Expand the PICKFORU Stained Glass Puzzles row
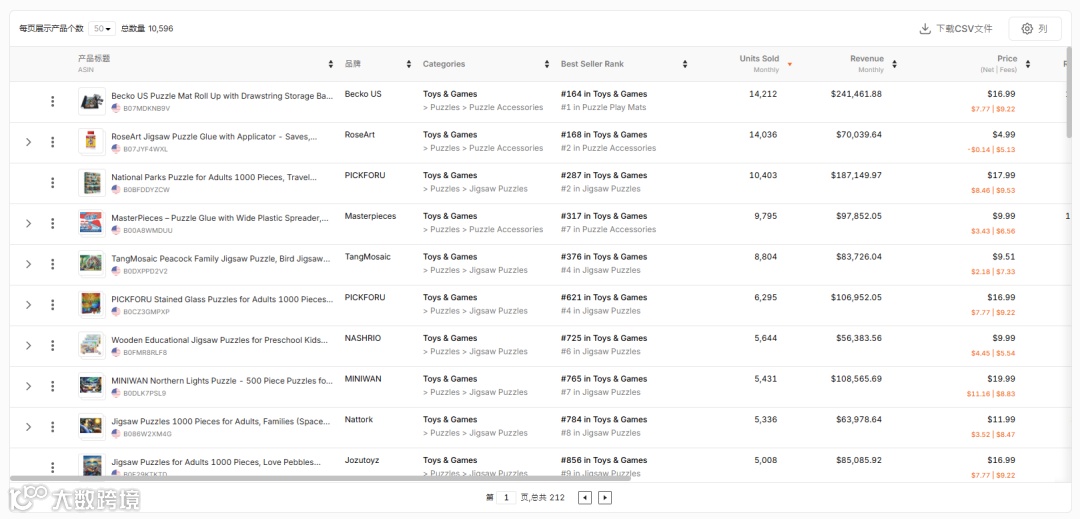 pyautogui.click(x=28, y=304)
